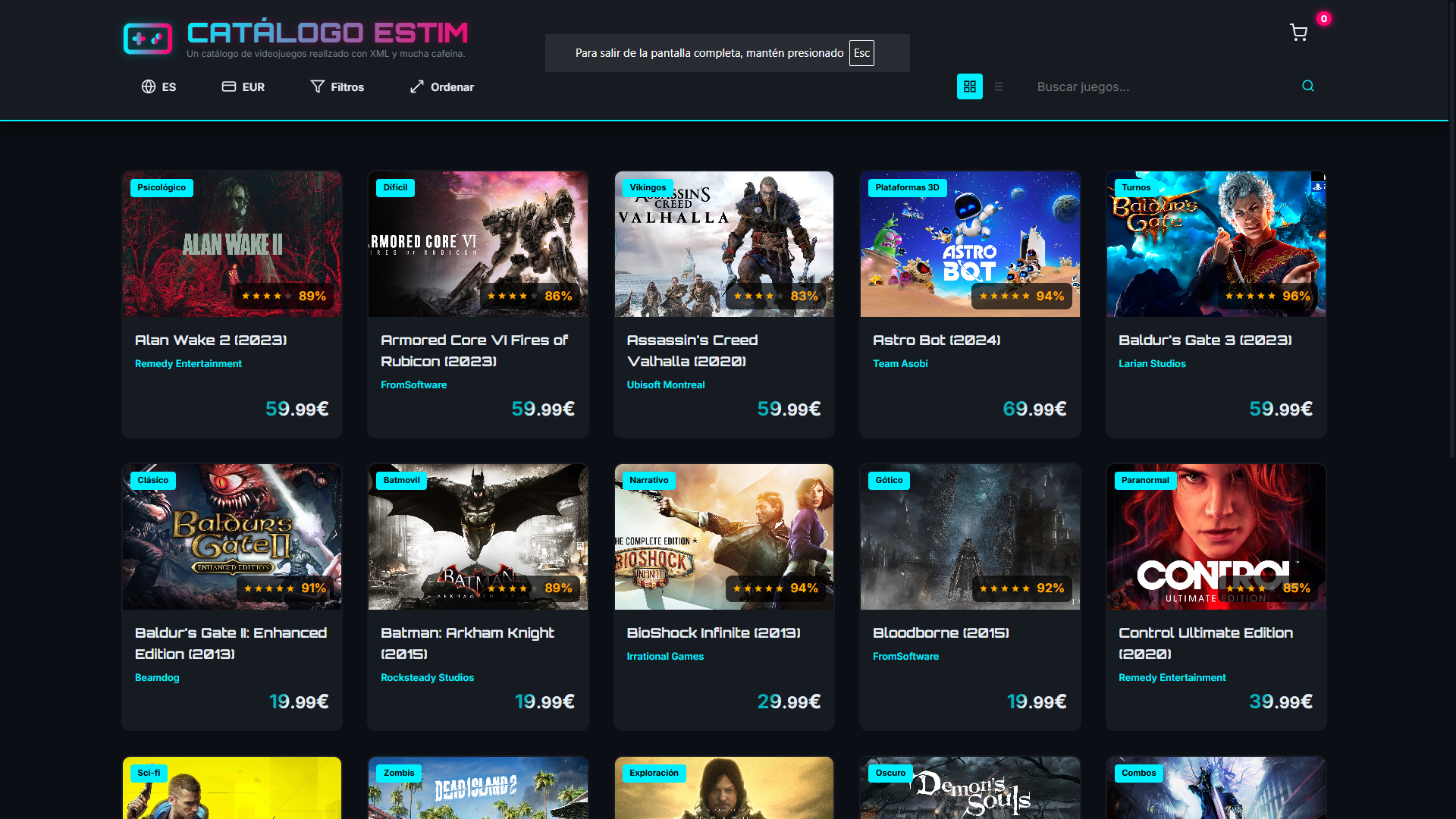Open the shopping cart icon

(1298, 33)
